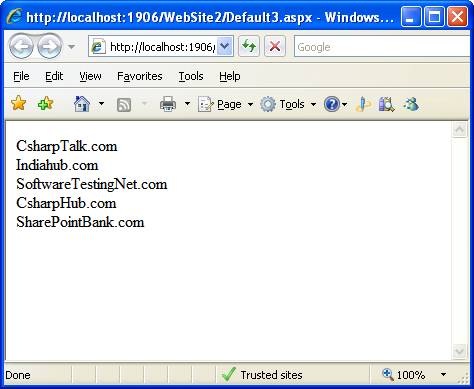This screenshot has height=389, width=474.
Task: Click the zoom level magnifier icon
Action: tap(388, 374)
